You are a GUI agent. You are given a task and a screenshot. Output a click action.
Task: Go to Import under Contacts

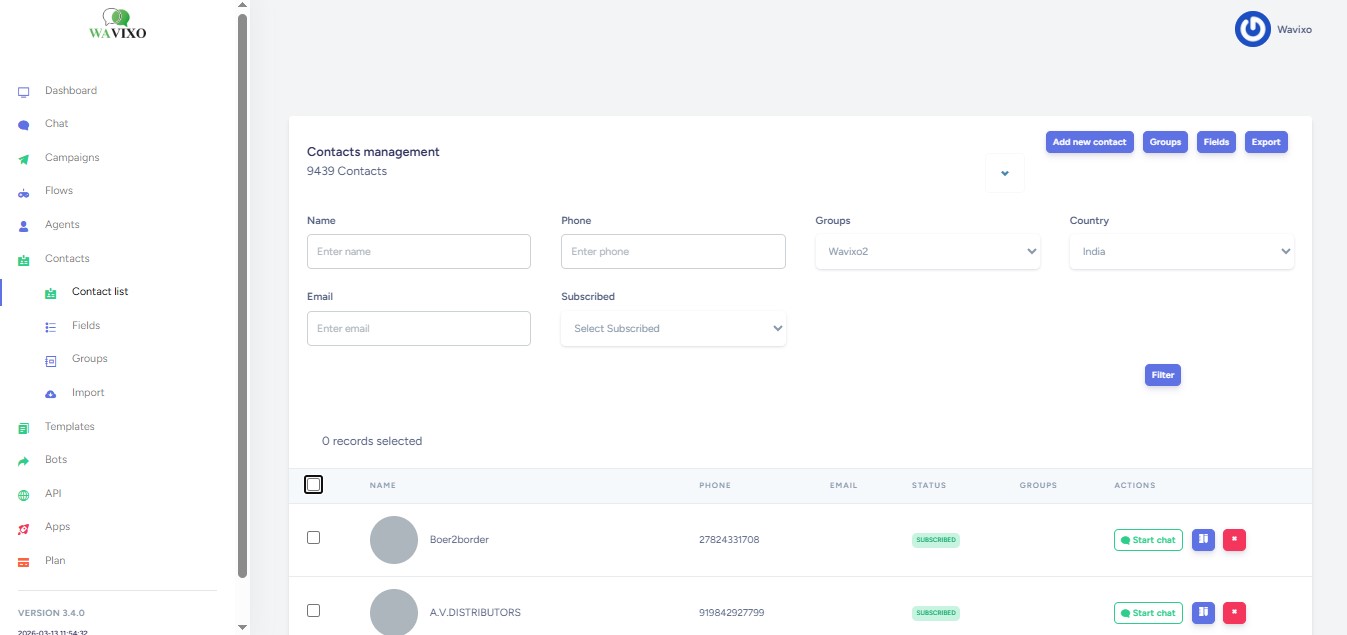88,393
